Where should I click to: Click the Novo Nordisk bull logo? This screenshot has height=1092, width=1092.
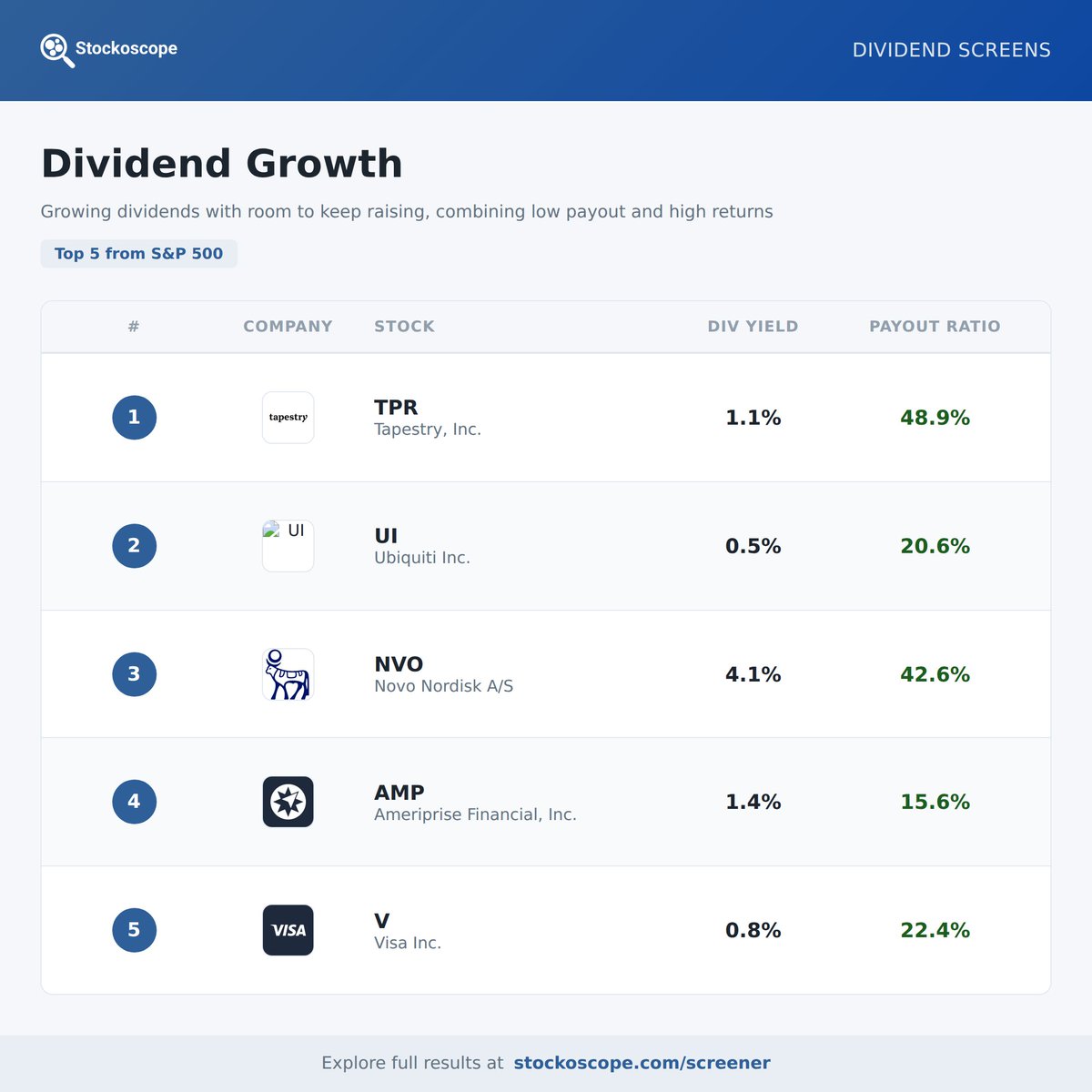pos(288,674)
